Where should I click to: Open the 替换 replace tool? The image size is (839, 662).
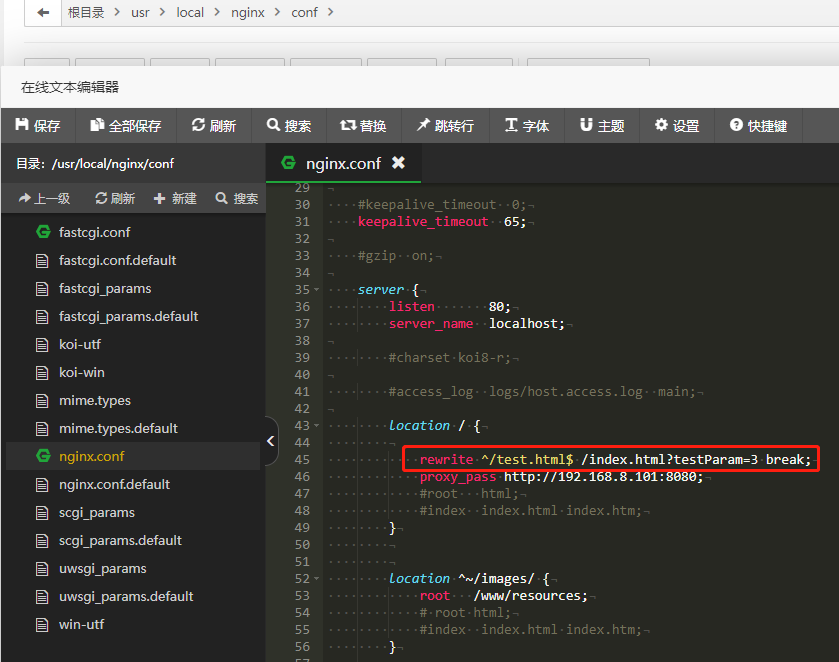pos(363,126)
